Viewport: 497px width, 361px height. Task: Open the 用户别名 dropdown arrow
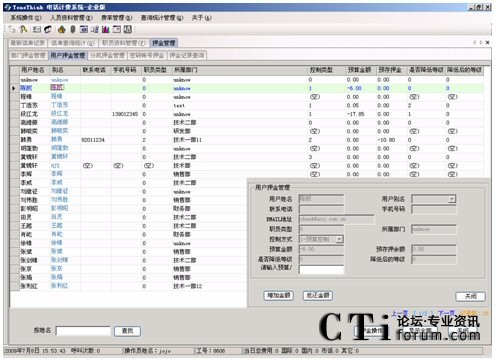pos(452,199)
